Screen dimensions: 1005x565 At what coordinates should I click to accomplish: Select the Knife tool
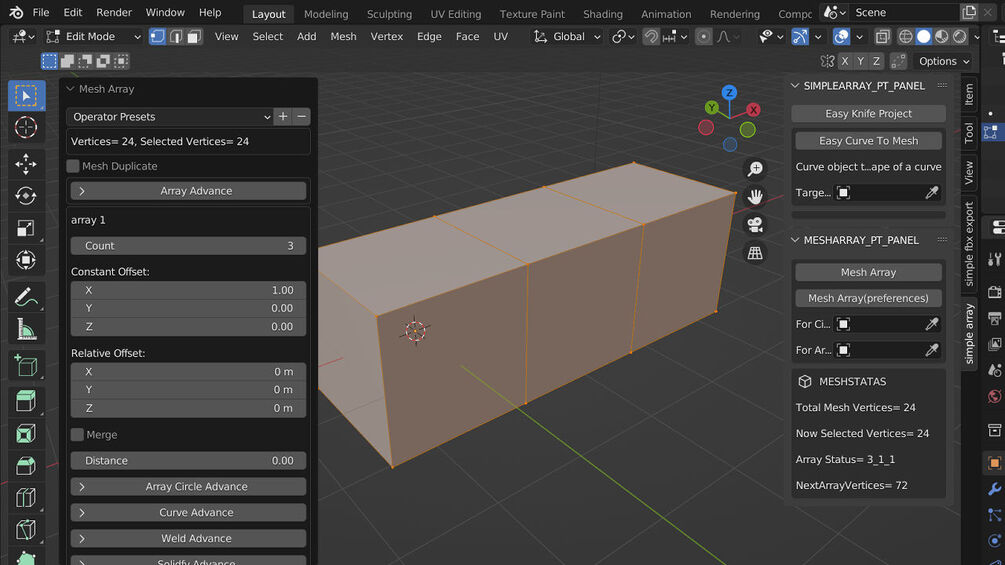(26, 530)
